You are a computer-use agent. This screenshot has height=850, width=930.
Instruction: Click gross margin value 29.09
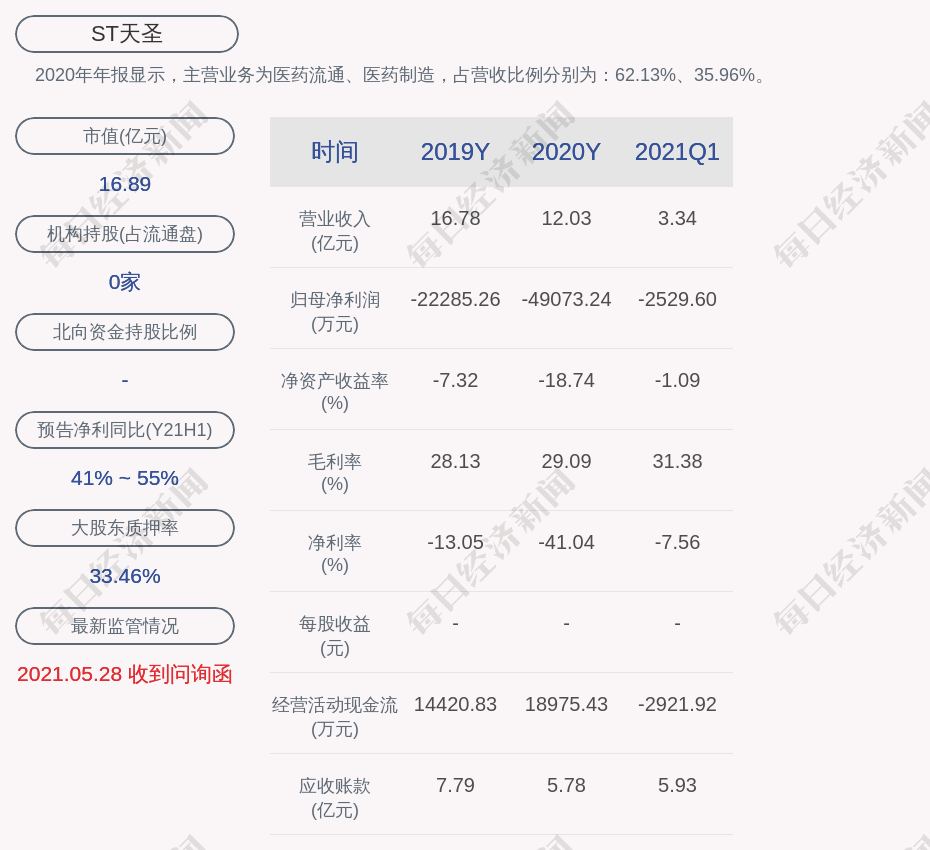566,461
